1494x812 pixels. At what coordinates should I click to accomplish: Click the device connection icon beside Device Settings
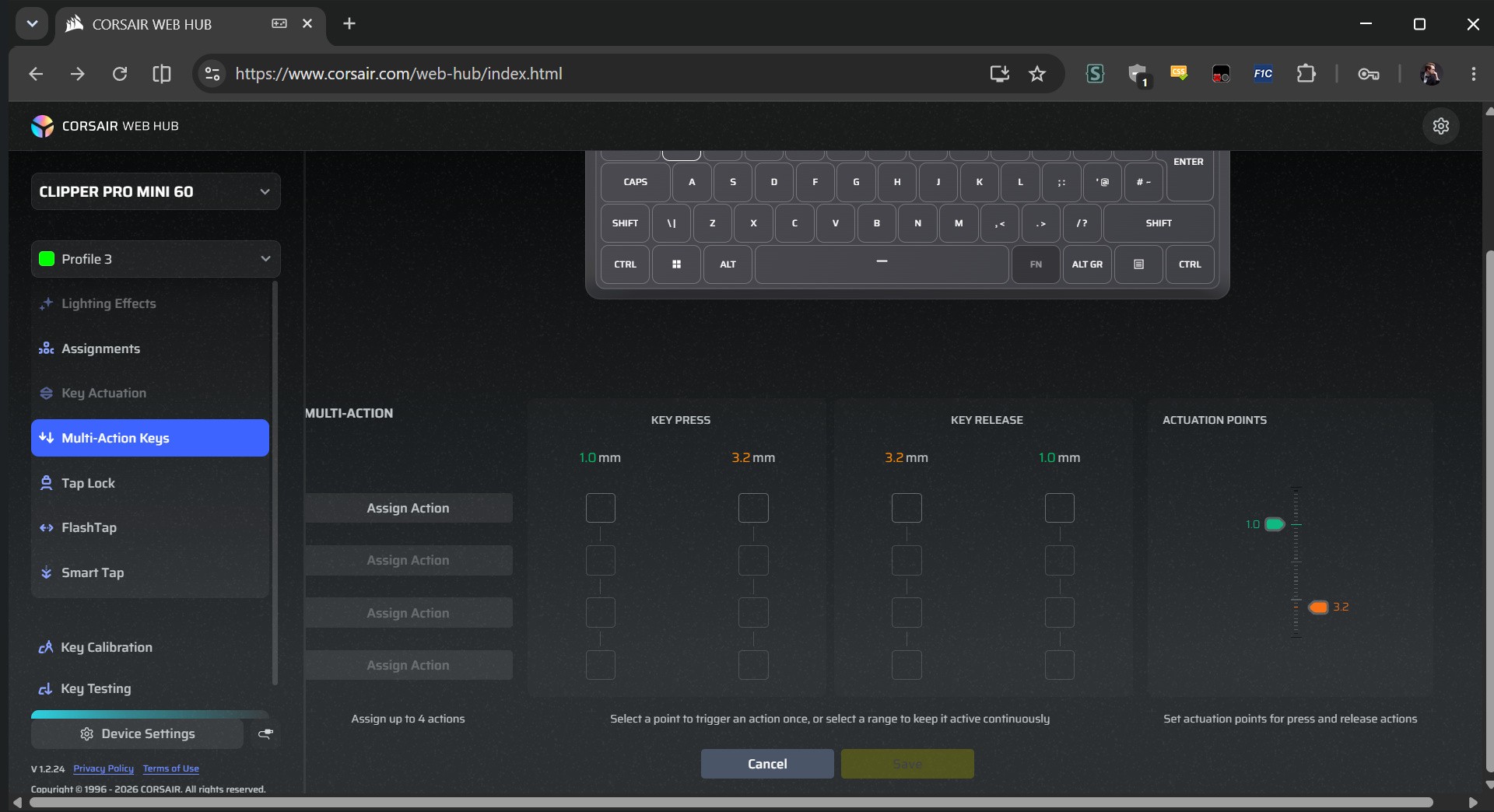click(265, 733)
